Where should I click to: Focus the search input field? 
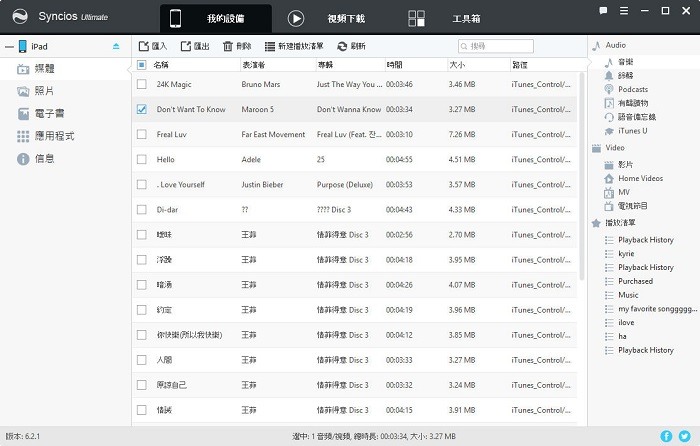[x=496, y=46]
